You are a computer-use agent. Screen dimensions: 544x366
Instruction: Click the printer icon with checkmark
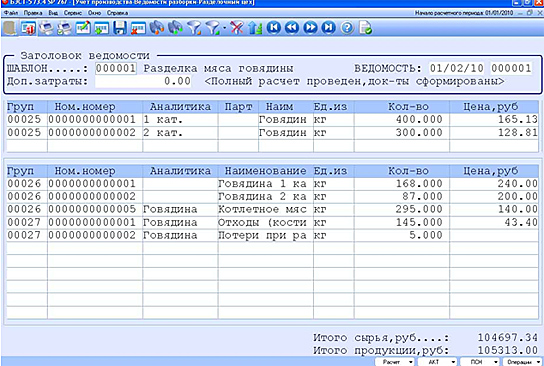(x=64, y=28)
